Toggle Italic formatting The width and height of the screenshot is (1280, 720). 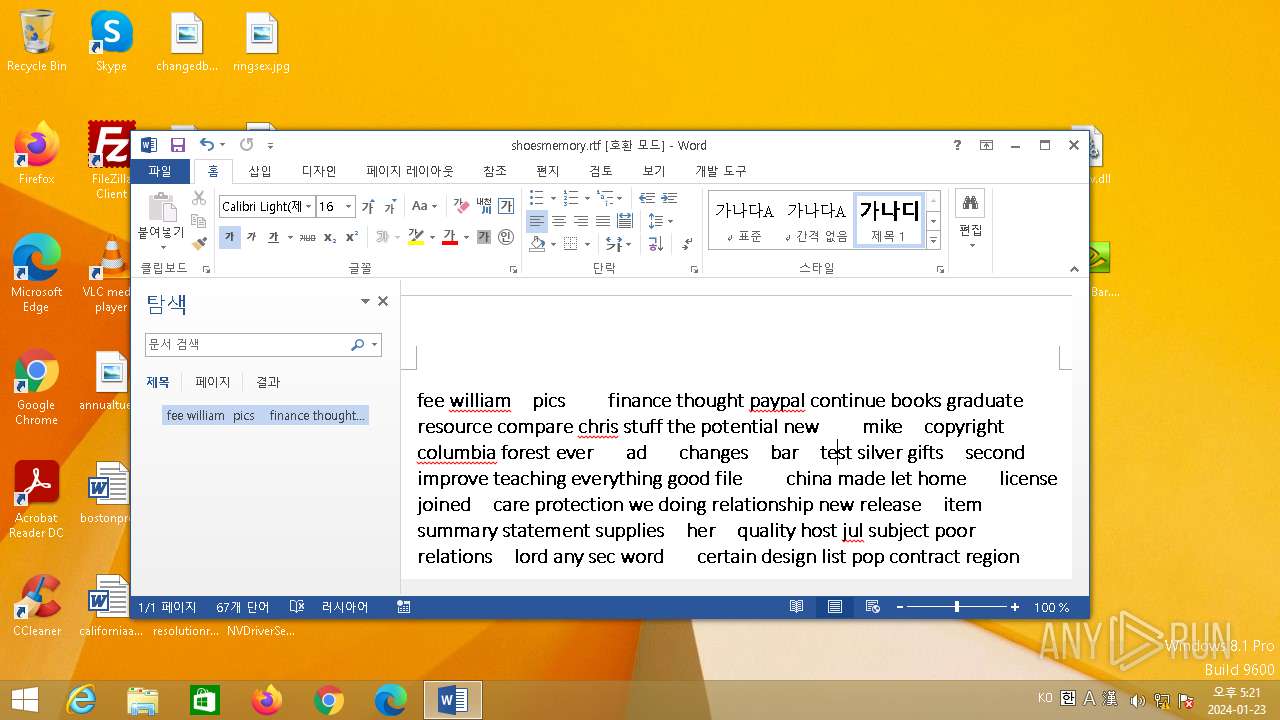click(x=251, y=237)
